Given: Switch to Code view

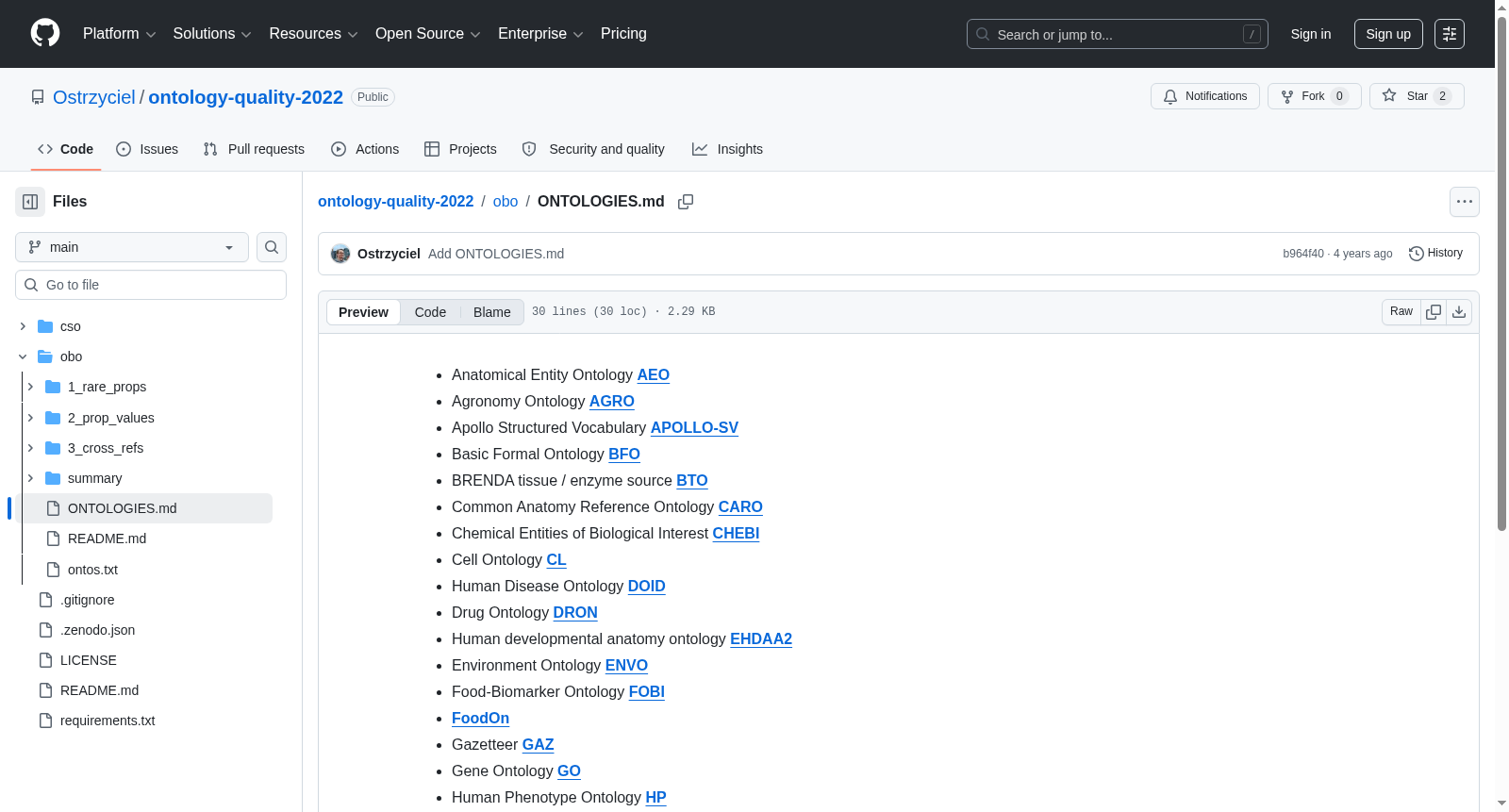Looking at the screenshot, I should (430, 312).
